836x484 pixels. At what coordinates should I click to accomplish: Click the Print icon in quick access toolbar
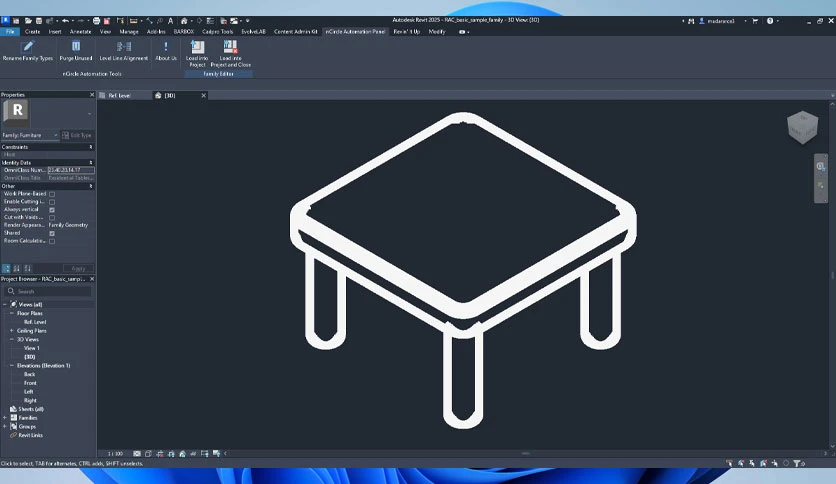tap(97, 21)
